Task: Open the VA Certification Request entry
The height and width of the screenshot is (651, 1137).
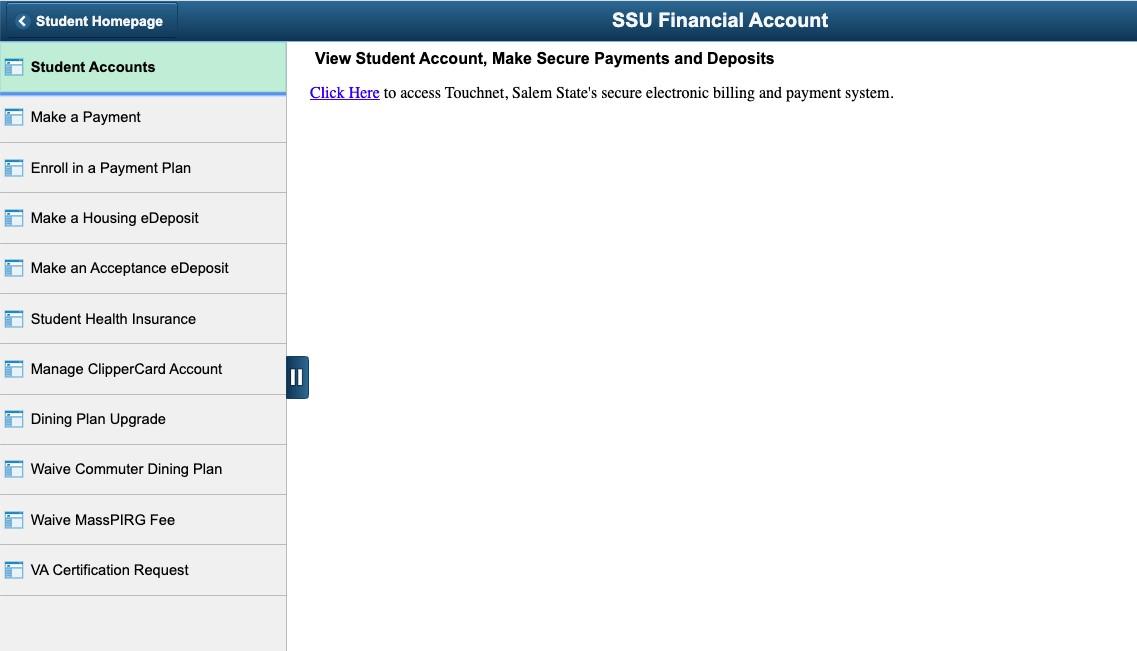Action: tap(143, 571)
